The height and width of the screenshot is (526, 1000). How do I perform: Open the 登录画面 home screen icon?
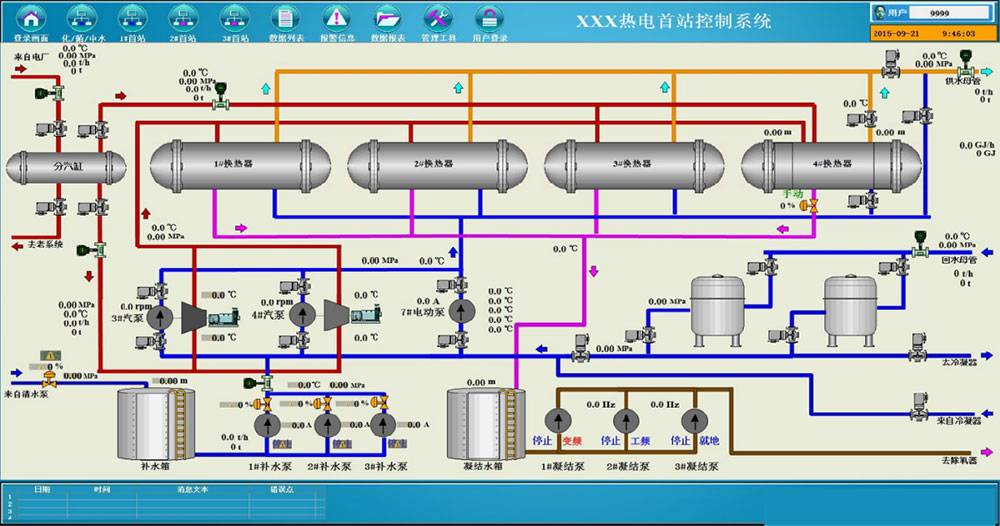point(31,18)
